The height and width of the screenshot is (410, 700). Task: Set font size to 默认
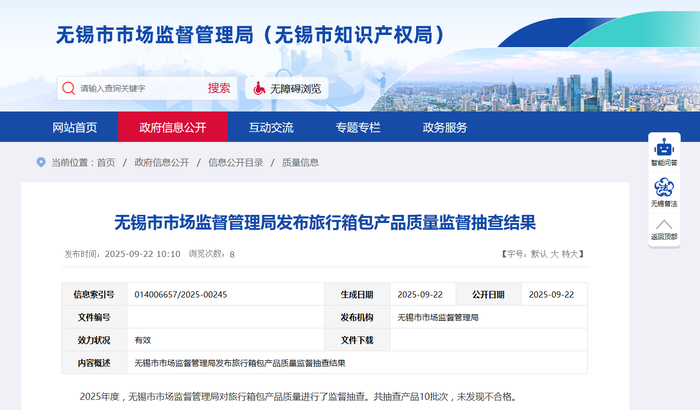point(539,254)
